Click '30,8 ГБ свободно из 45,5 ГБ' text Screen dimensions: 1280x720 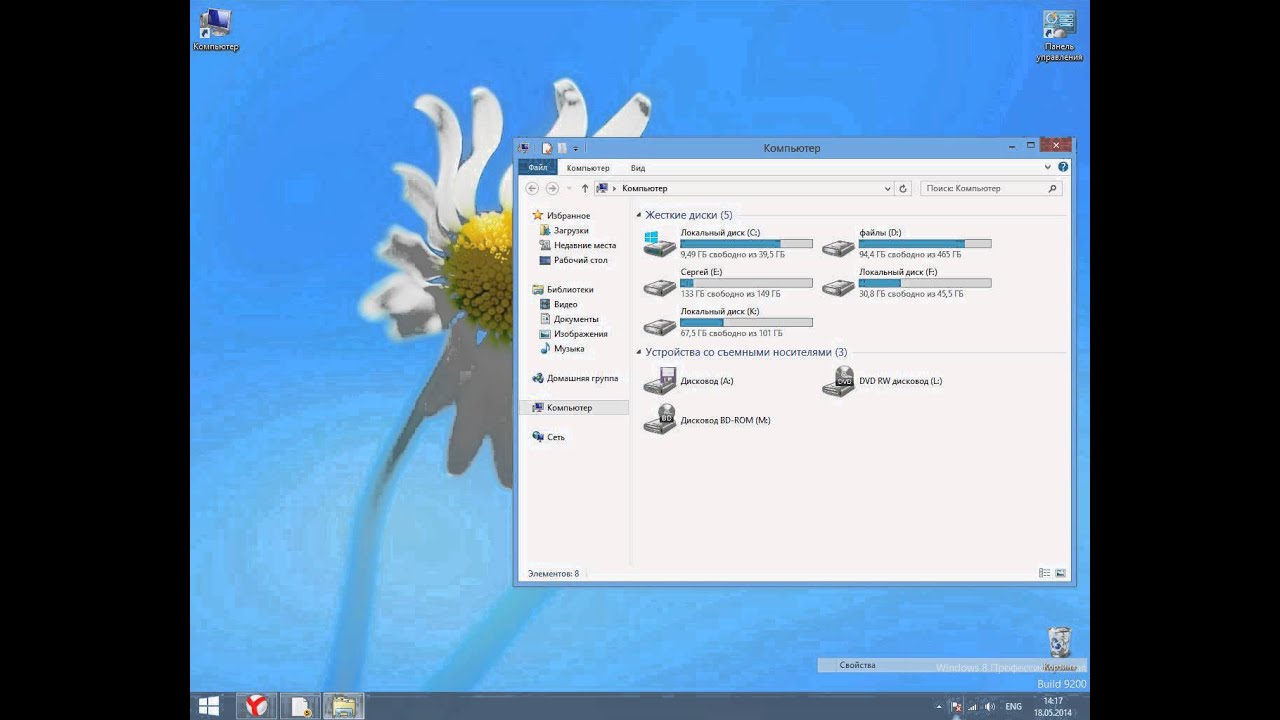(911, 294)
